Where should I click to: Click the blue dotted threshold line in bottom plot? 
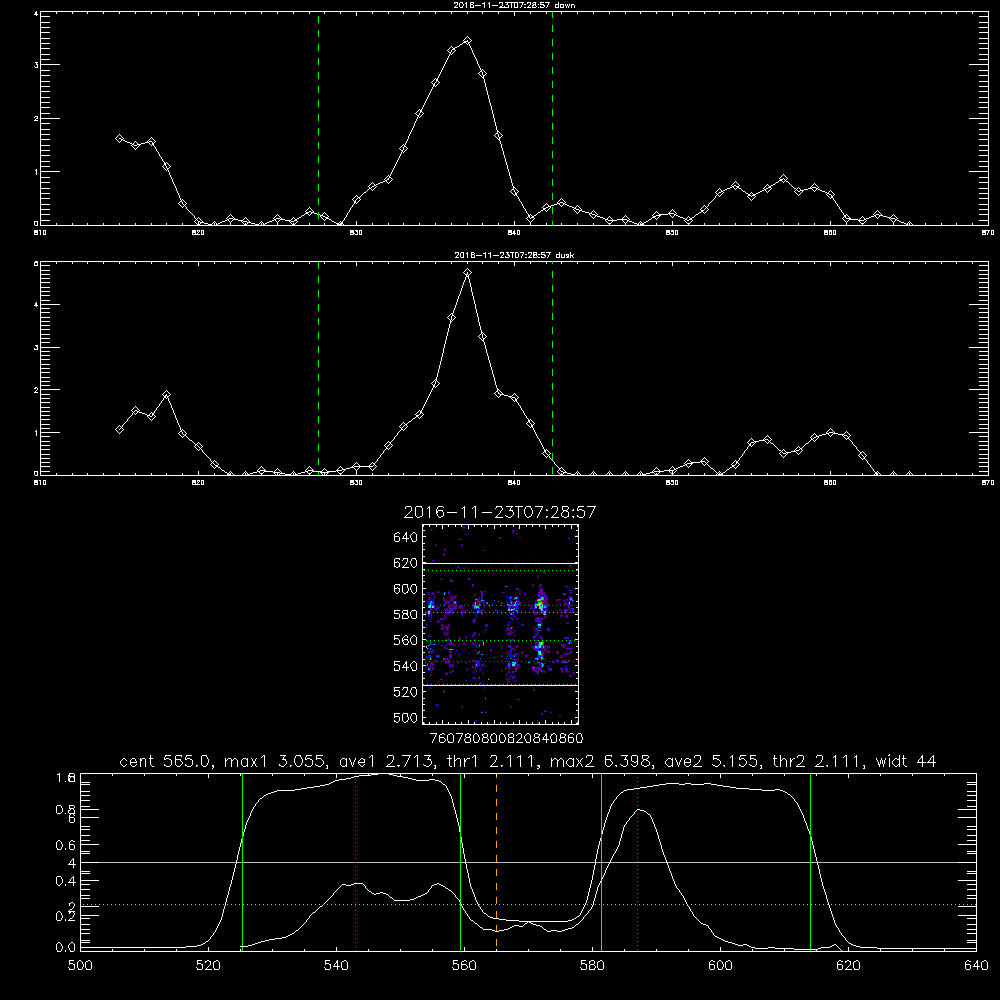[528, 904]
